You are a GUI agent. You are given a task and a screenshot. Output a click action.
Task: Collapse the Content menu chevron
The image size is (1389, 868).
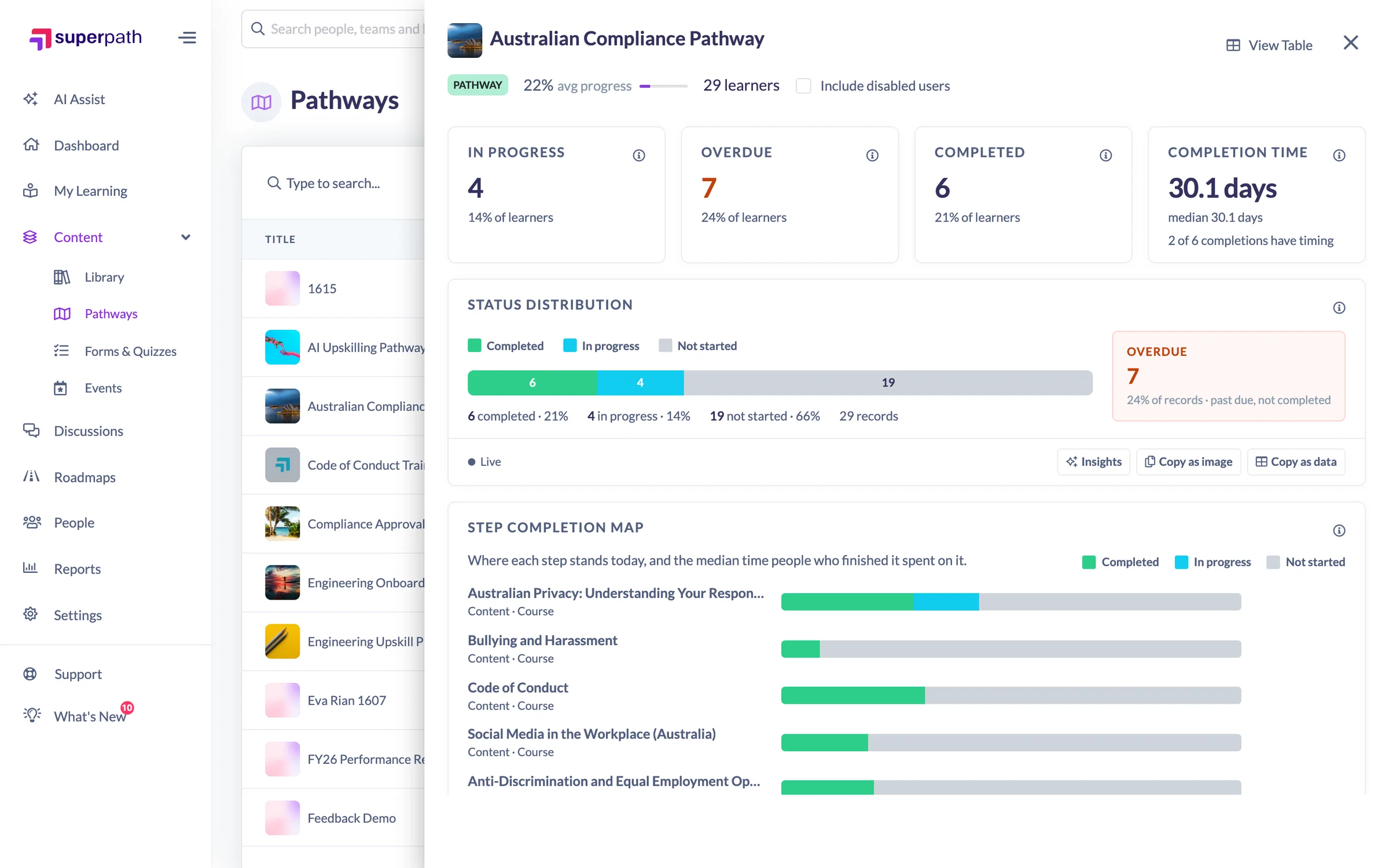click(186, 237)
